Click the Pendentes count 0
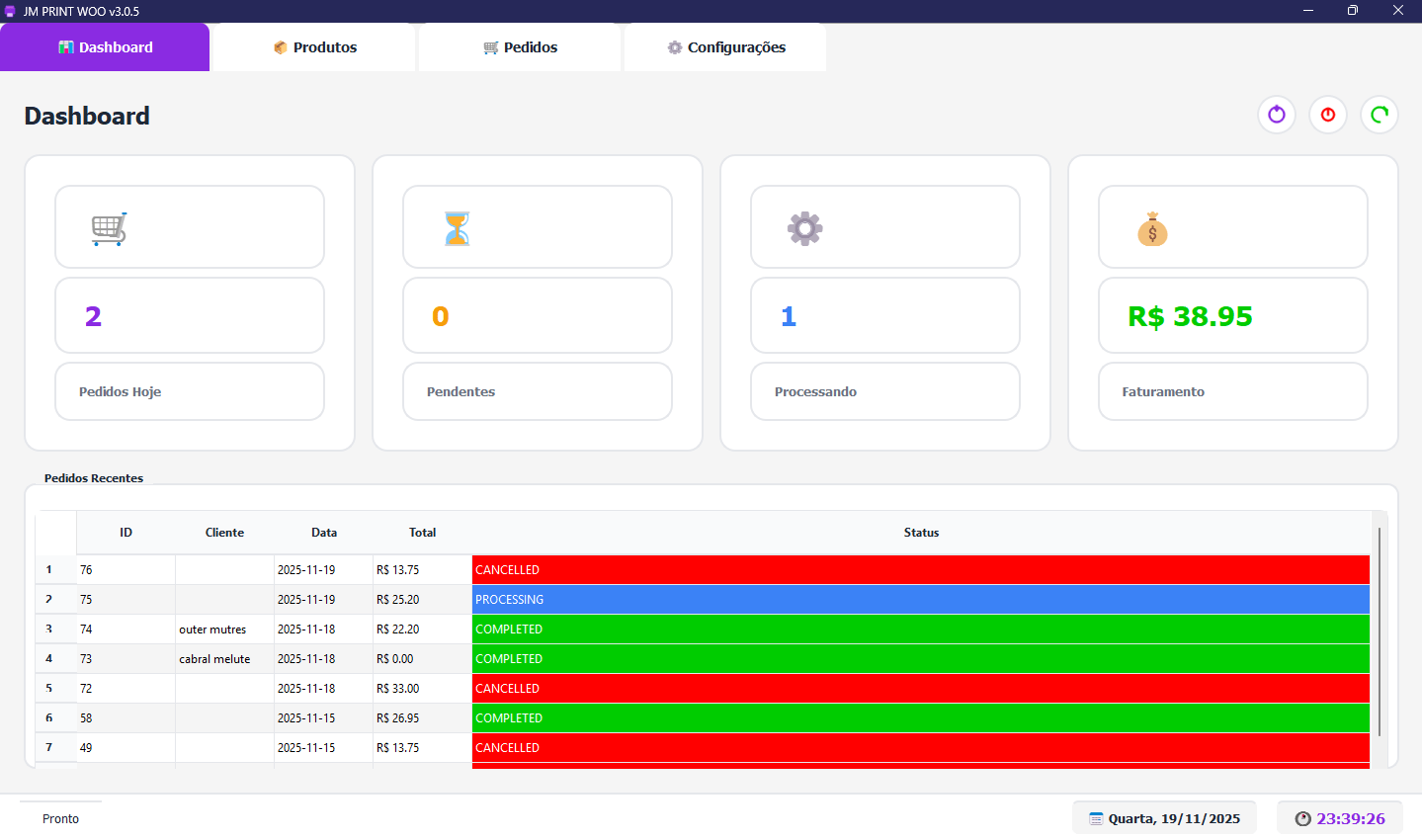This screenshot has height=840, width=1422. click(441, 316)
